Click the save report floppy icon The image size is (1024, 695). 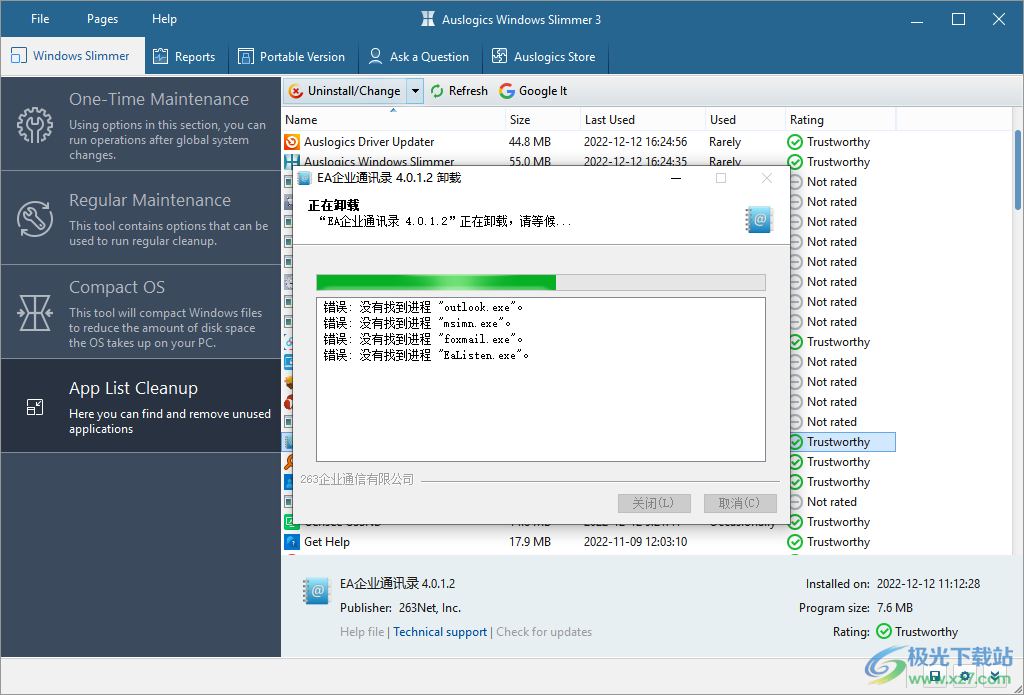pos(935,676)
